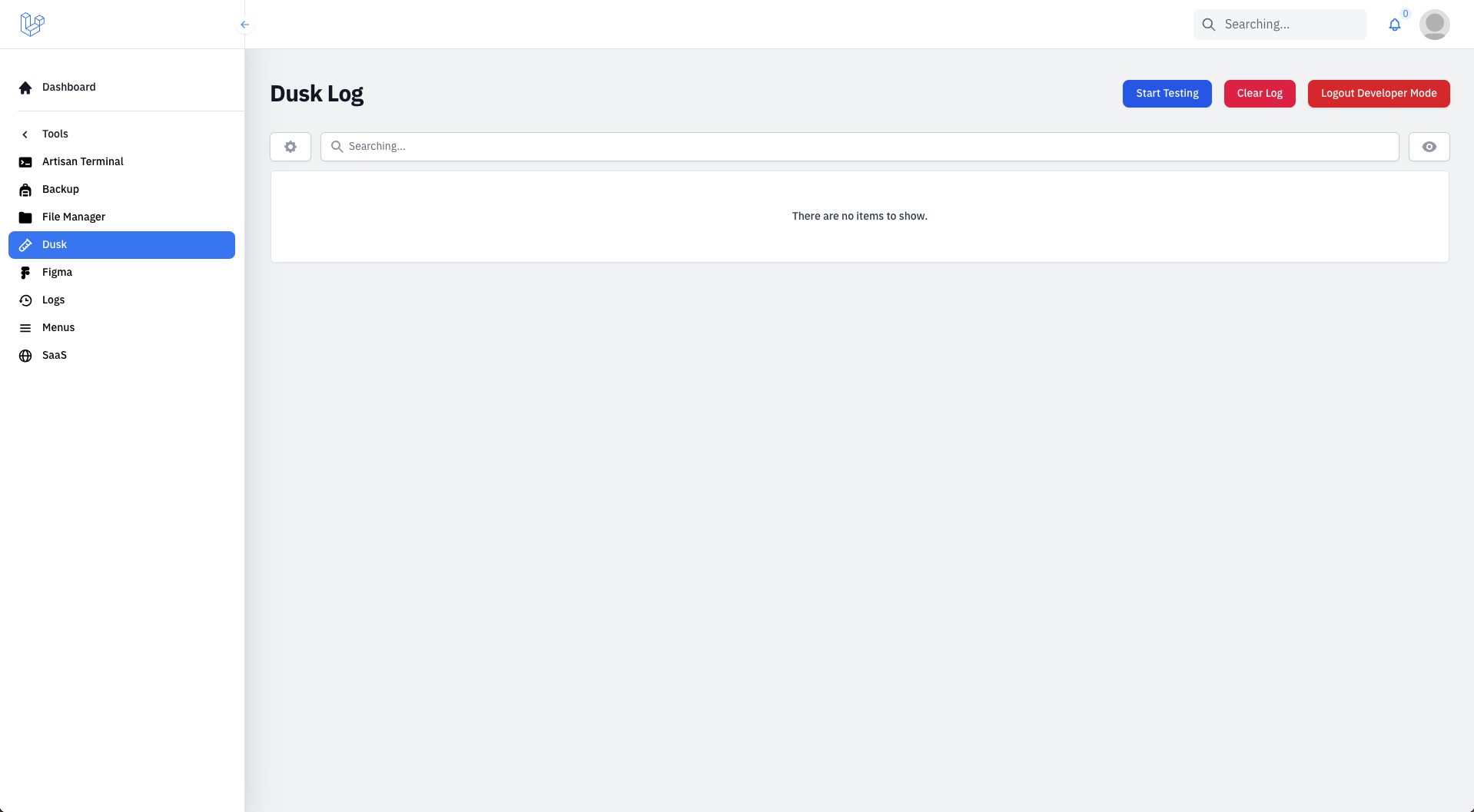Click the Dusk icon in the sidebar
This screenshot has height=812, width=1474.
pyautogui.click(x=25, y=245)
